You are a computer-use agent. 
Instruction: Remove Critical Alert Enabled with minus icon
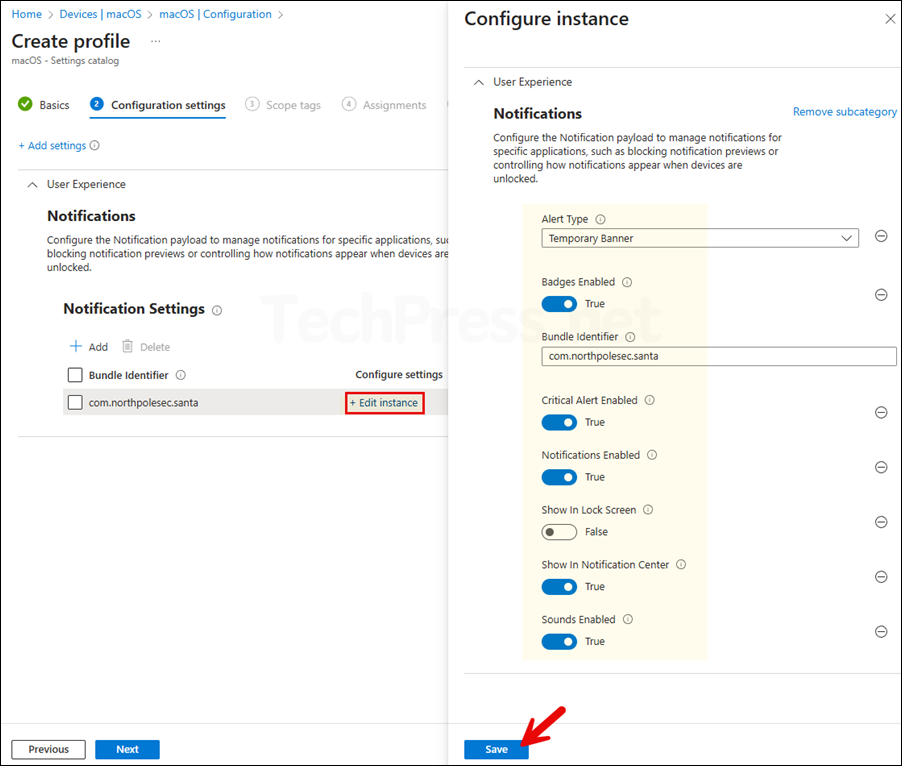pos(881,412)
